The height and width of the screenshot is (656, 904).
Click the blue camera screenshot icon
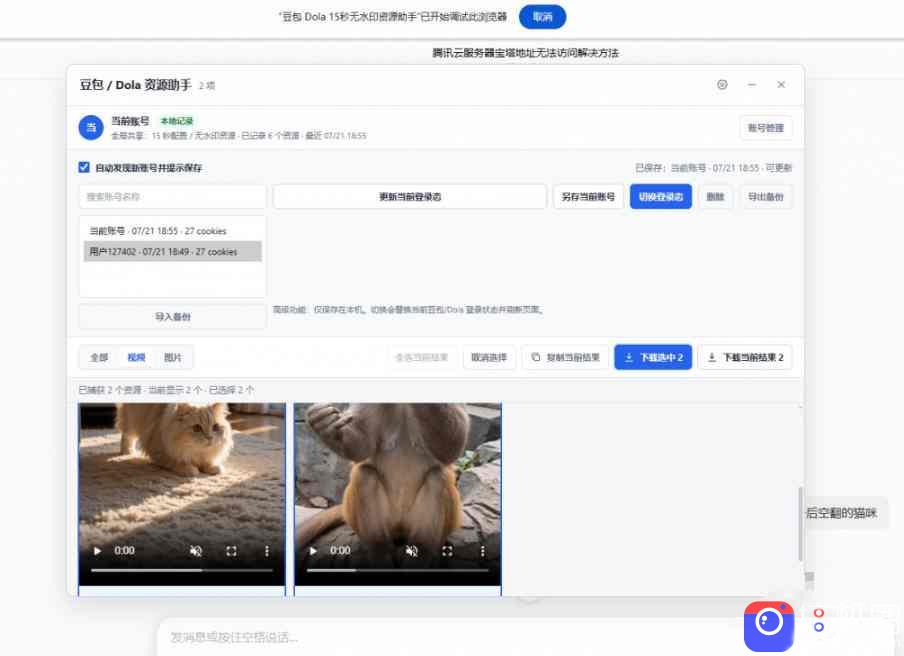[769, 626]
